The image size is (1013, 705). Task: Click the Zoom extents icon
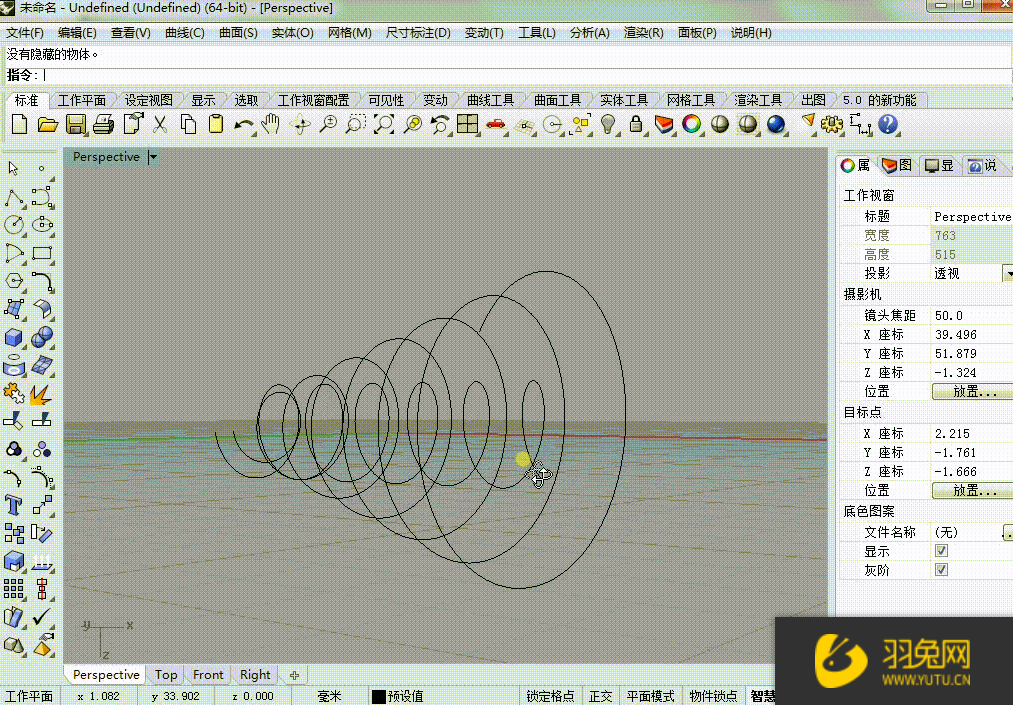point(384,124)
